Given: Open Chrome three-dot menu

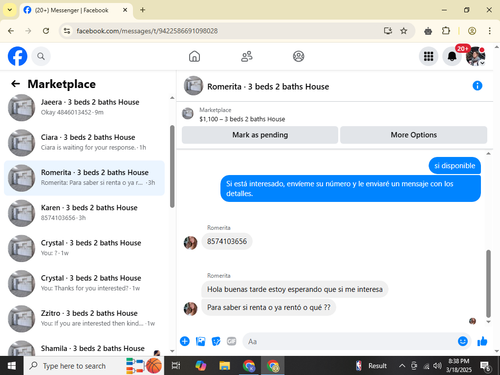Looking at the screenshot, I should (x=489, y=31).
